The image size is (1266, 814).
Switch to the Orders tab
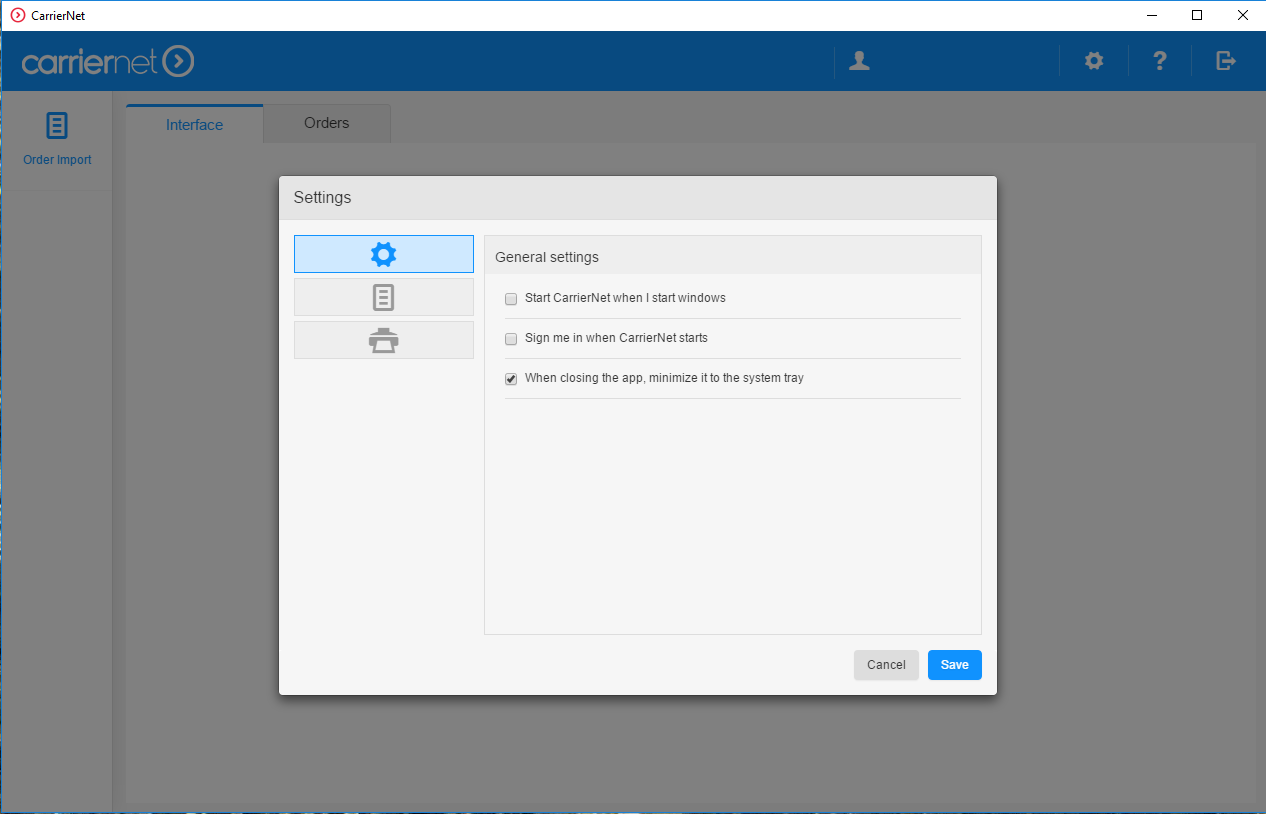(327, 123)
